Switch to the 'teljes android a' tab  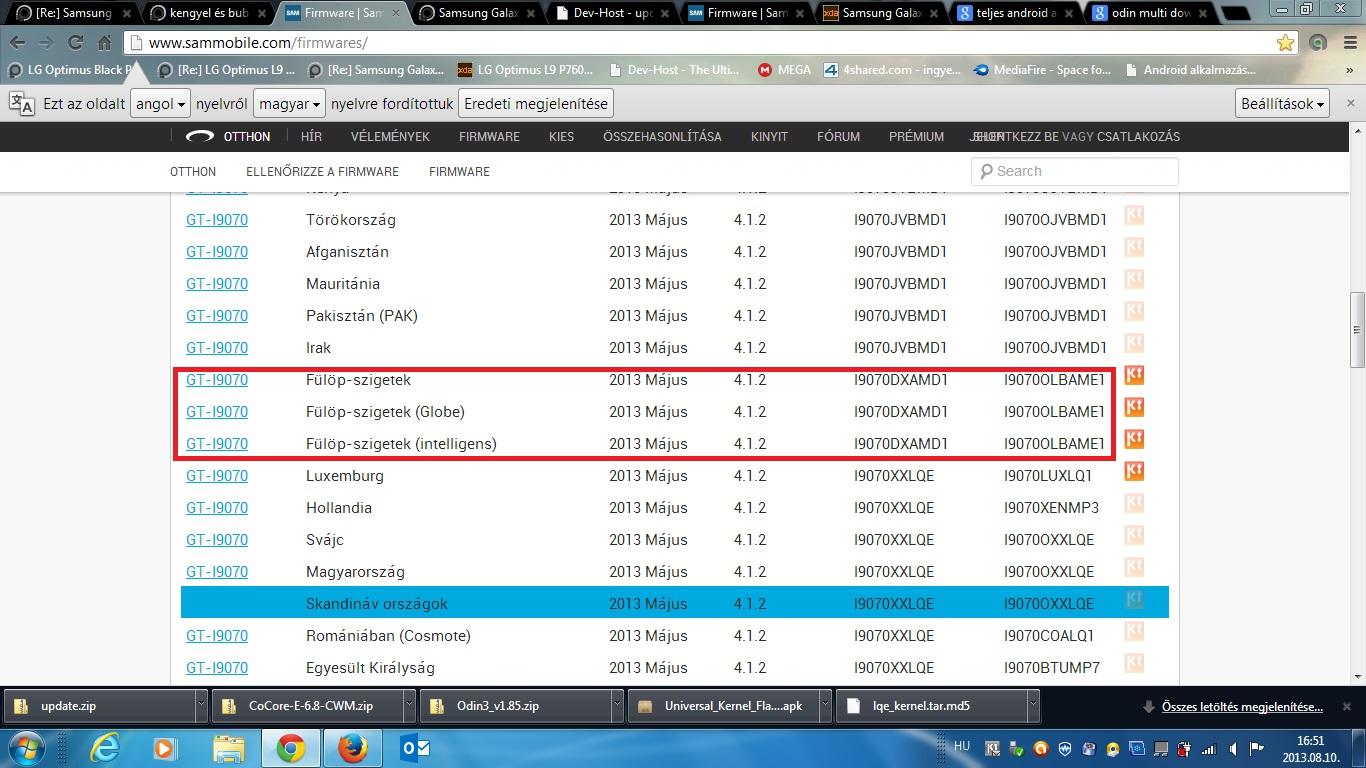click(x=1017, y=13)
